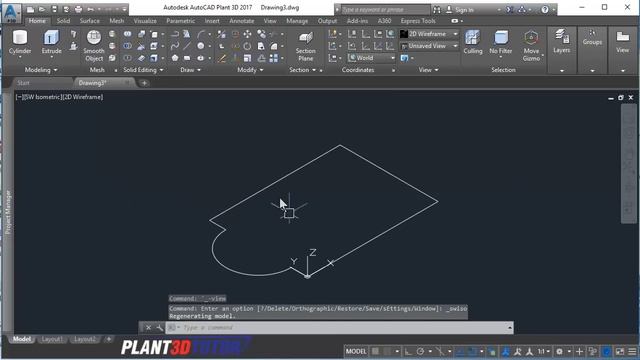
Task: Click the command line input field
Action: (x=339, y=327)
